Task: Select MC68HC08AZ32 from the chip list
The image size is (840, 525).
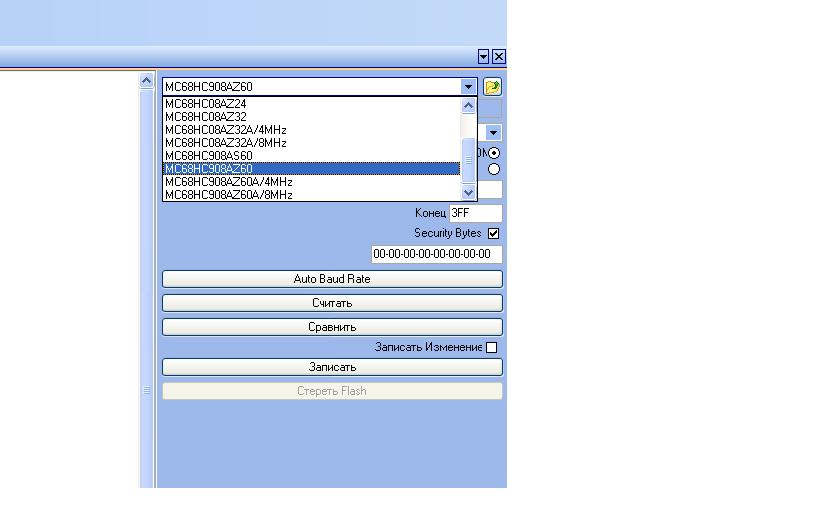Action: 311,117
